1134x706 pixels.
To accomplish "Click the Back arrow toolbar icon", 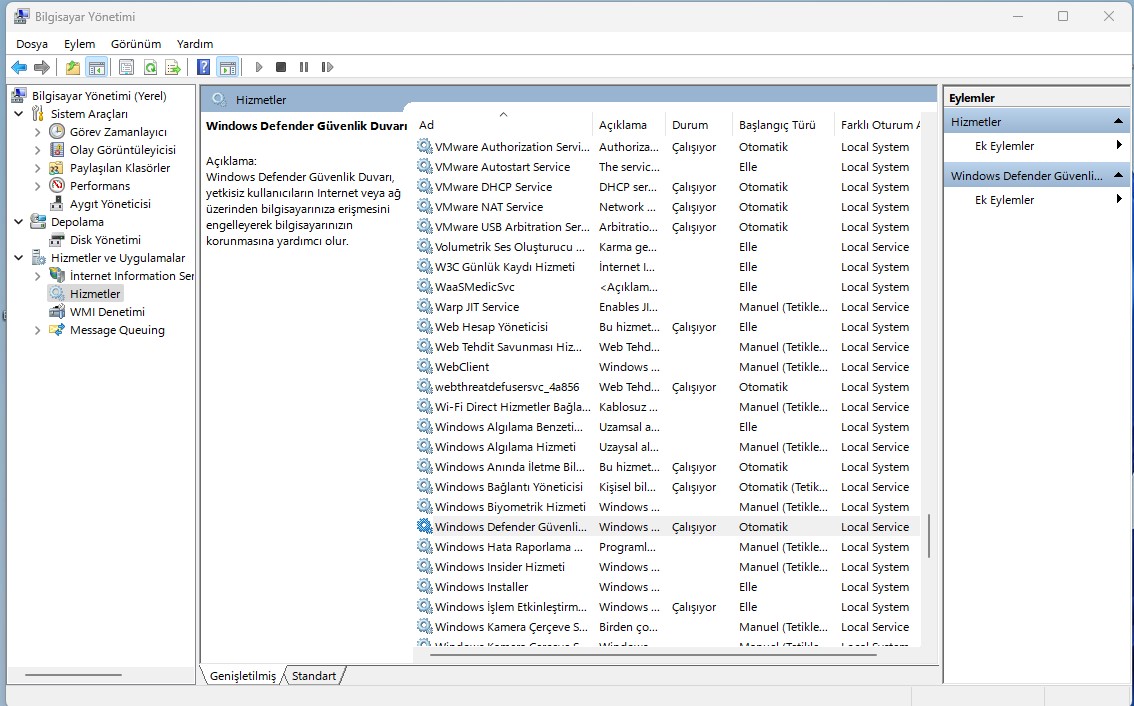I will (19, 67).
